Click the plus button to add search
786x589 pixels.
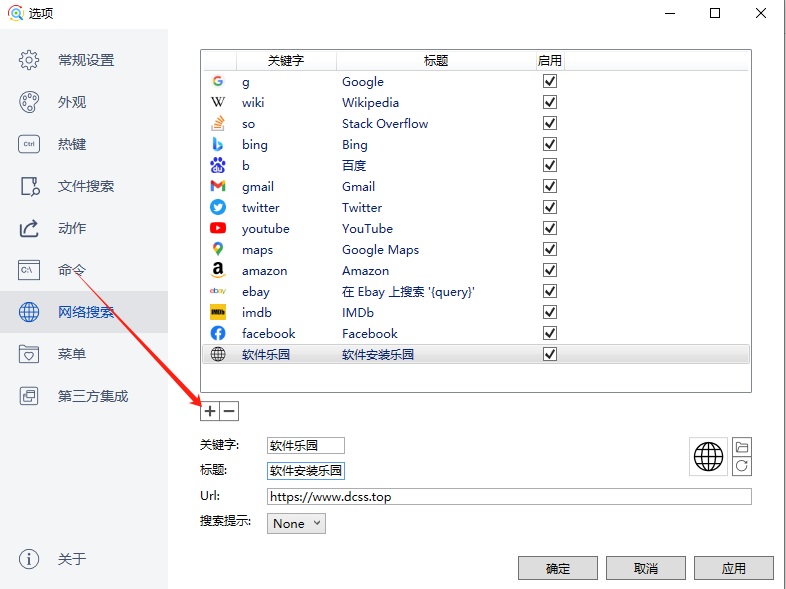click(x=210, y=411)
